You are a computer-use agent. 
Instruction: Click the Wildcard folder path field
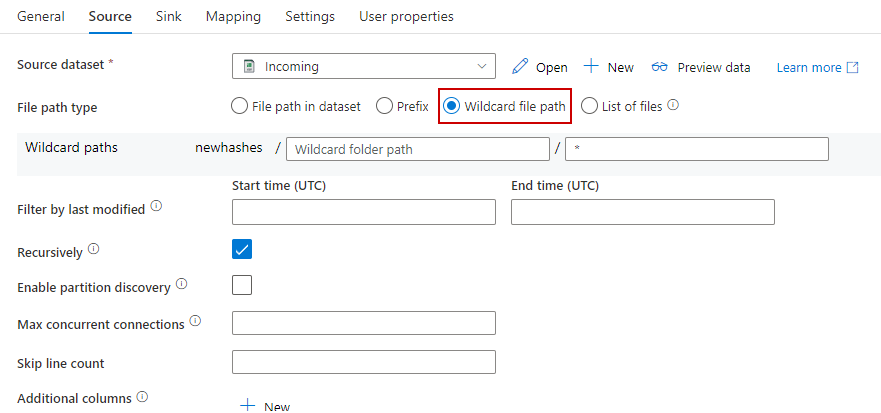point(417,149)
